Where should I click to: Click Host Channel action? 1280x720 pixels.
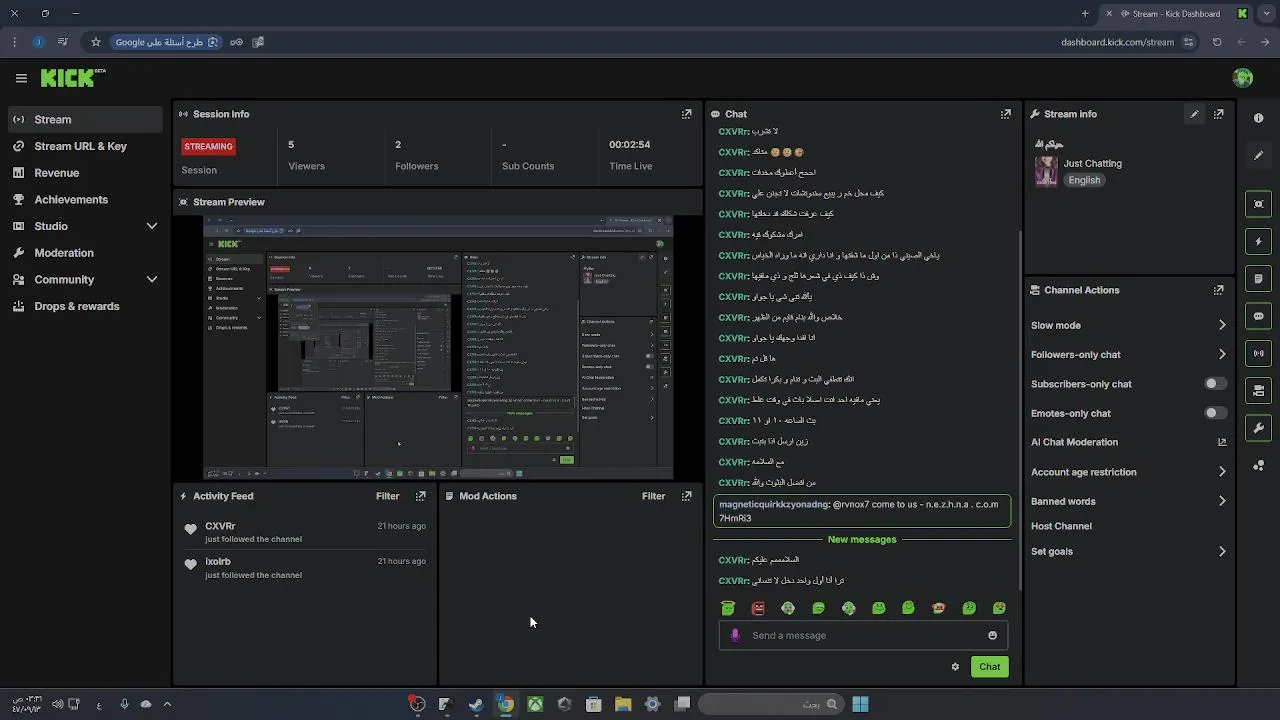point(1061,526)
